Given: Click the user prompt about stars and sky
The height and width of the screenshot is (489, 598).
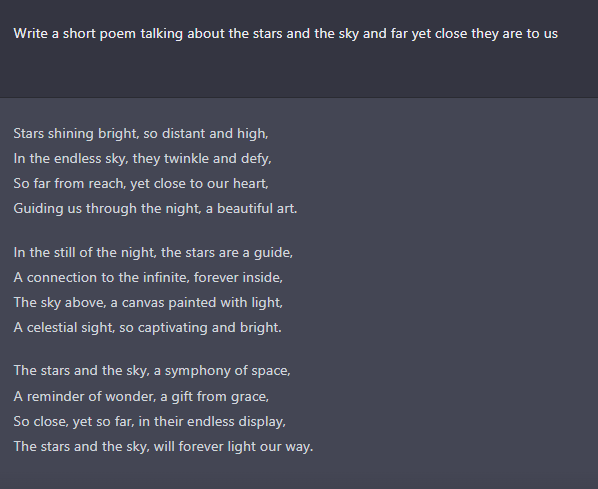Looking at the screenshot, I should (x=286, y=34).
